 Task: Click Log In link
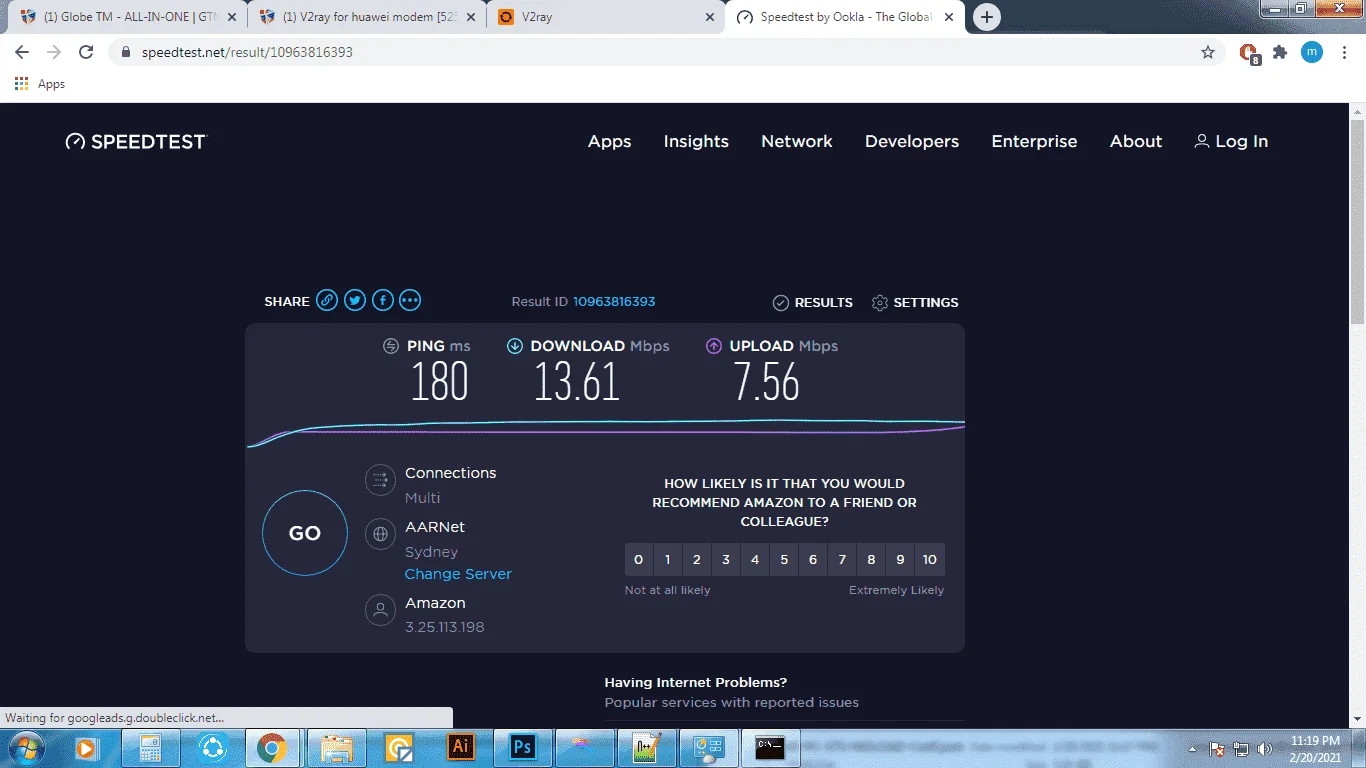click(1231, 141)
